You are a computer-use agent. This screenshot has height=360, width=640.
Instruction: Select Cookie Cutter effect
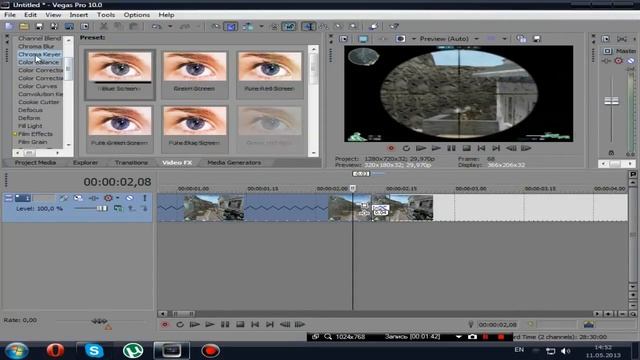pos(39,102)
